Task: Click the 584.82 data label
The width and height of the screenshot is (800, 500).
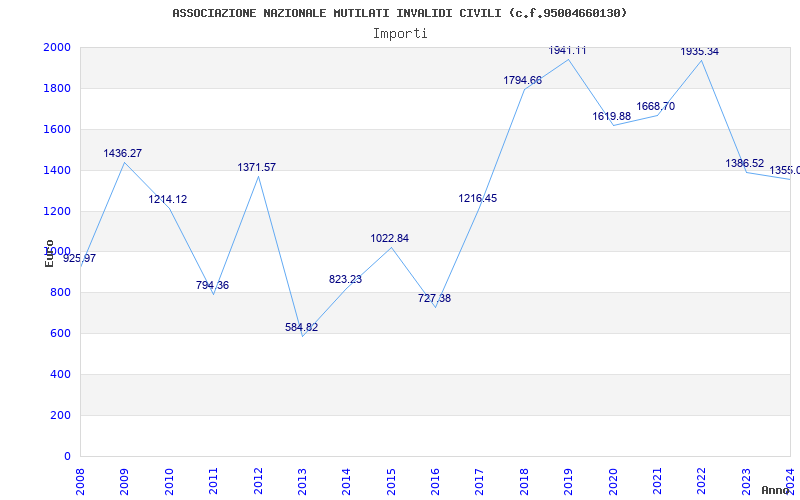Action: point(302,328)
